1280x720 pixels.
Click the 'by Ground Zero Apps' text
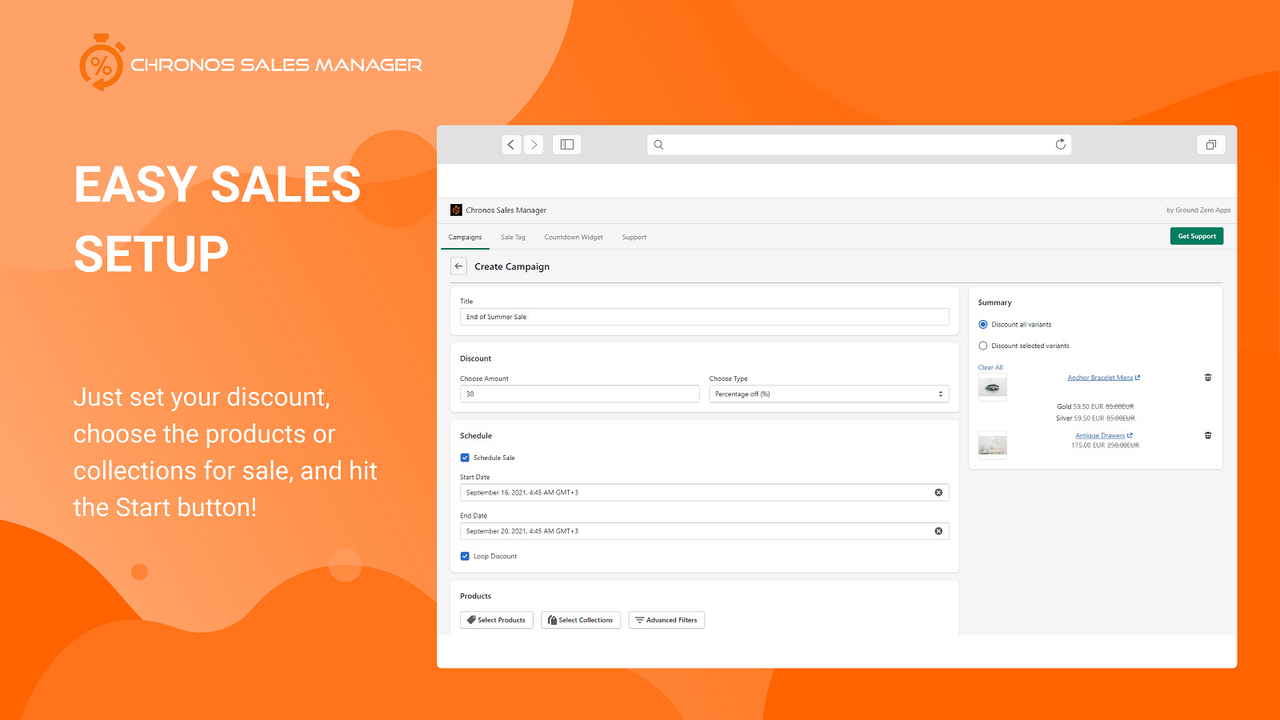(x=1199, y=210)
